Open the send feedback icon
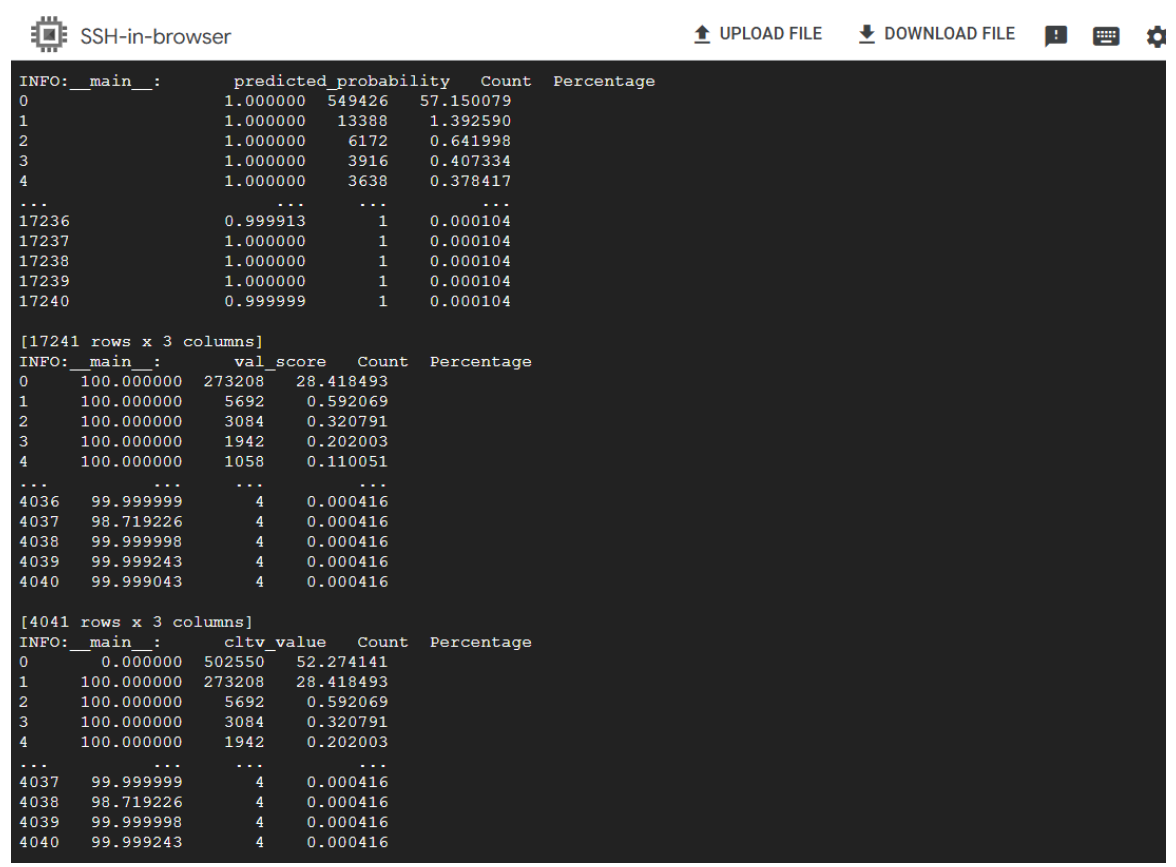 tap(1055, 36)
